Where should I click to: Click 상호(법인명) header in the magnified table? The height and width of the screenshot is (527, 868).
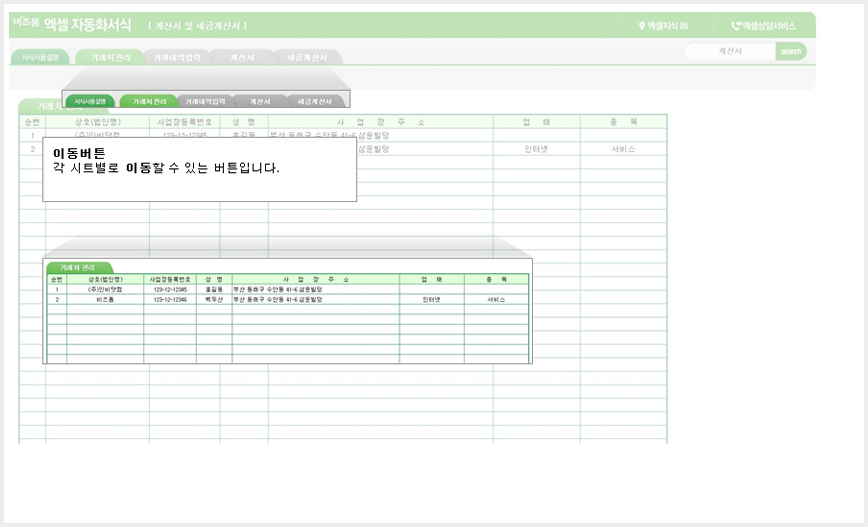[105, 280]
